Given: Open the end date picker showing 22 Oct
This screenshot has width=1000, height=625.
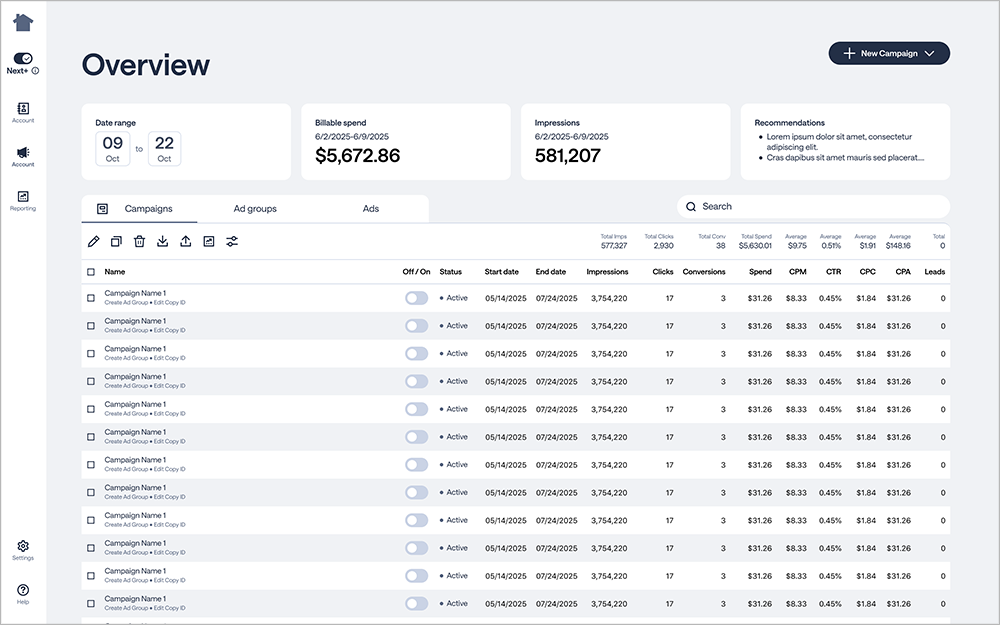Looking at the screenshot, I should 164,149.
